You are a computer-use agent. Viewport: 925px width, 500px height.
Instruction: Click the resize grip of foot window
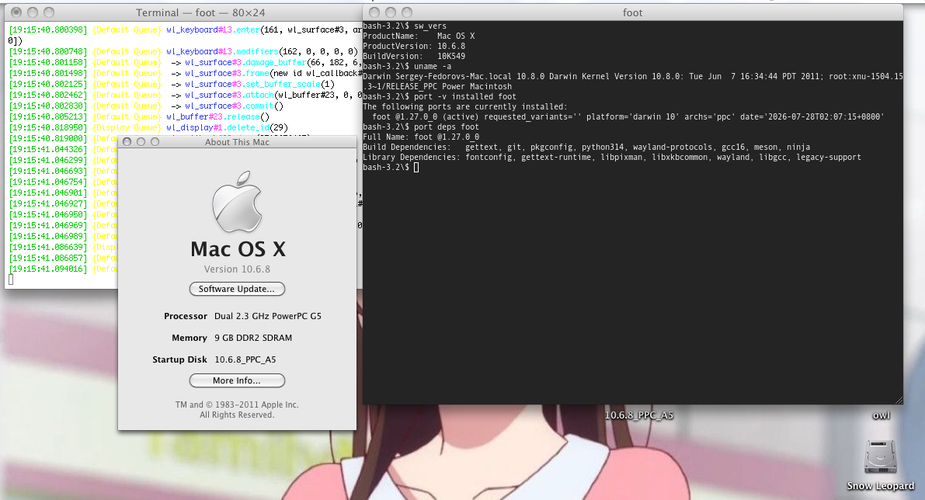click(x=898, y=400)
